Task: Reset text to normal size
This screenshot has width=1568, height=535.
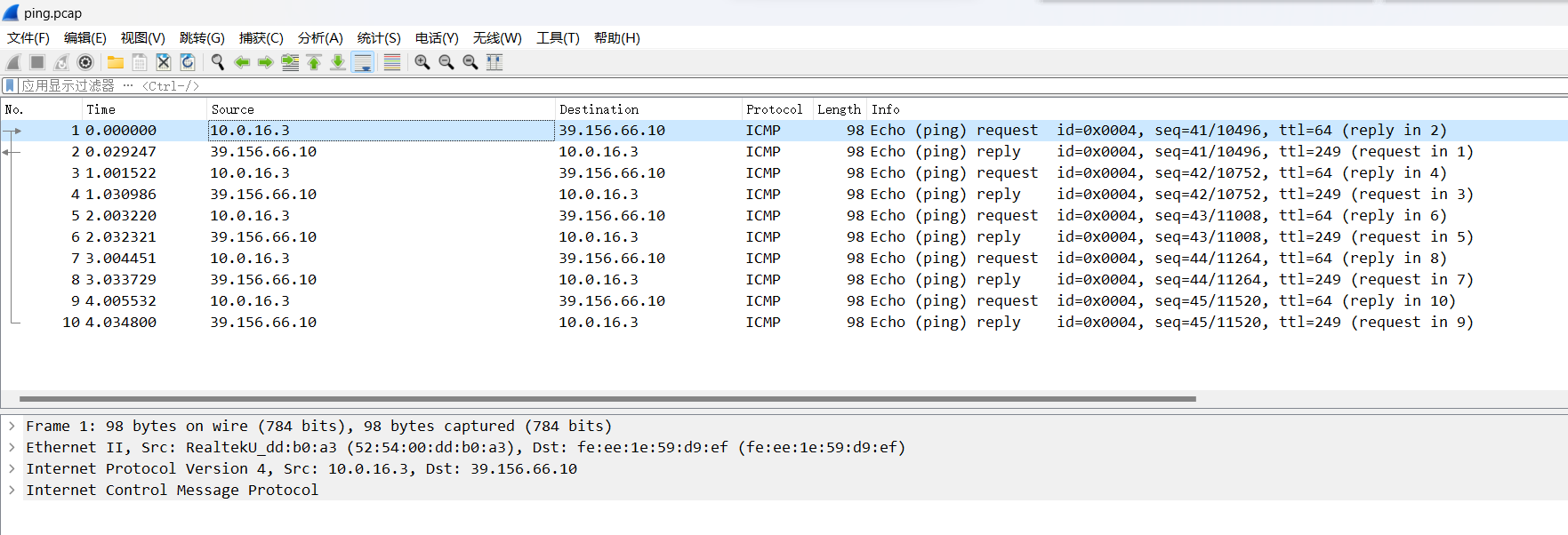Action: click(470, 62)
